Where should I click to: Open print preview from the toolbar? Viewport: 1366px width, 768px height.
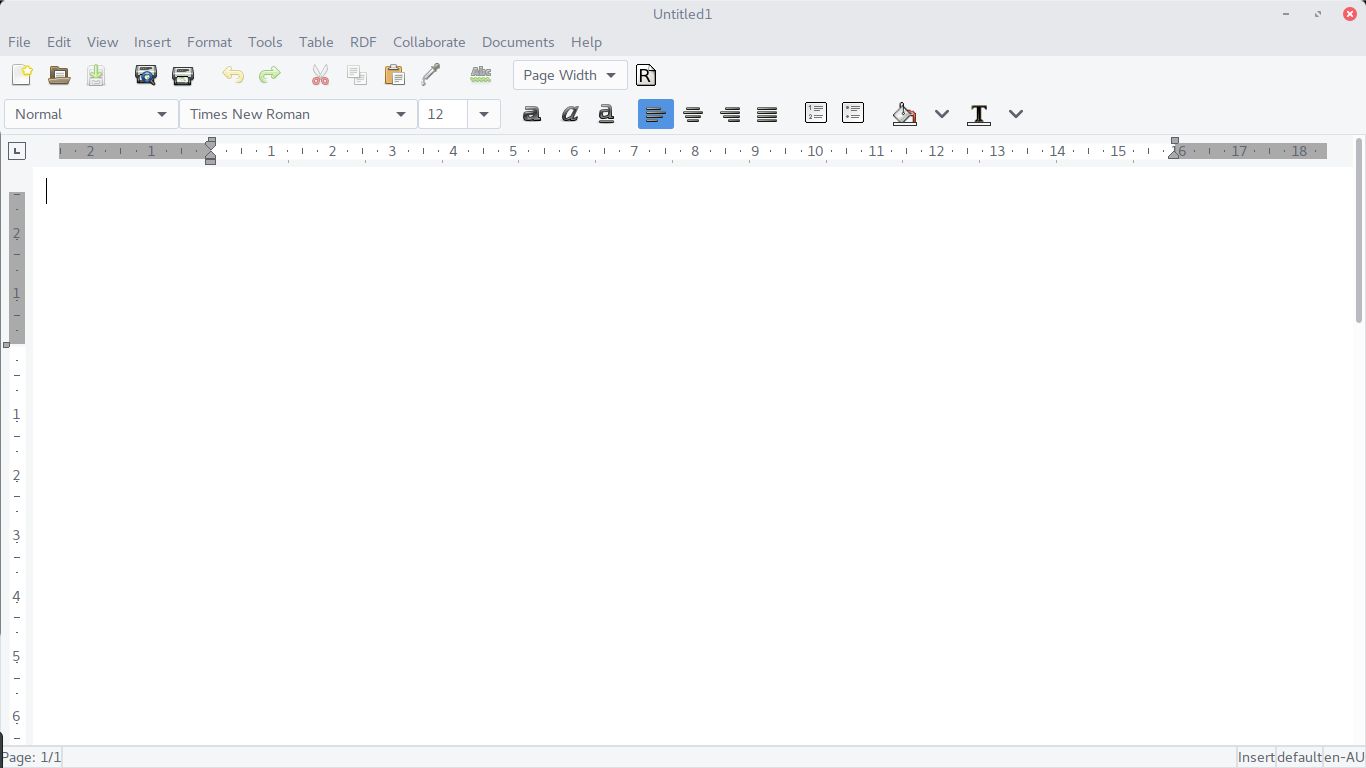point(146,75)
